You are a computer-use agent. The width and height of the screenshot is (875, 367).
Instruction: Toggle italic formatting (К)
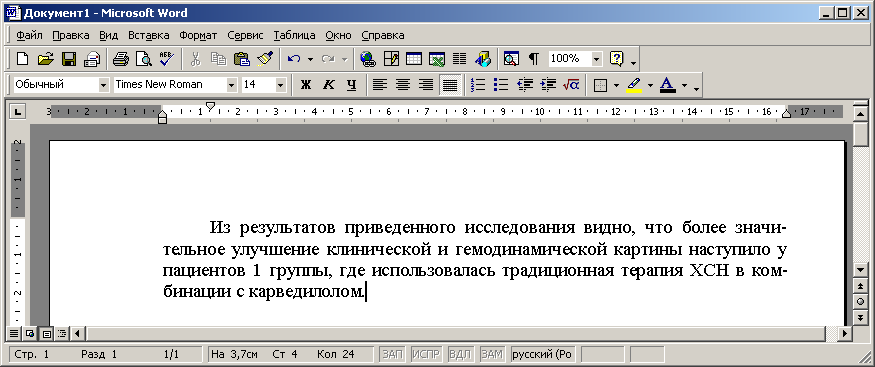(x=329, y=85)
